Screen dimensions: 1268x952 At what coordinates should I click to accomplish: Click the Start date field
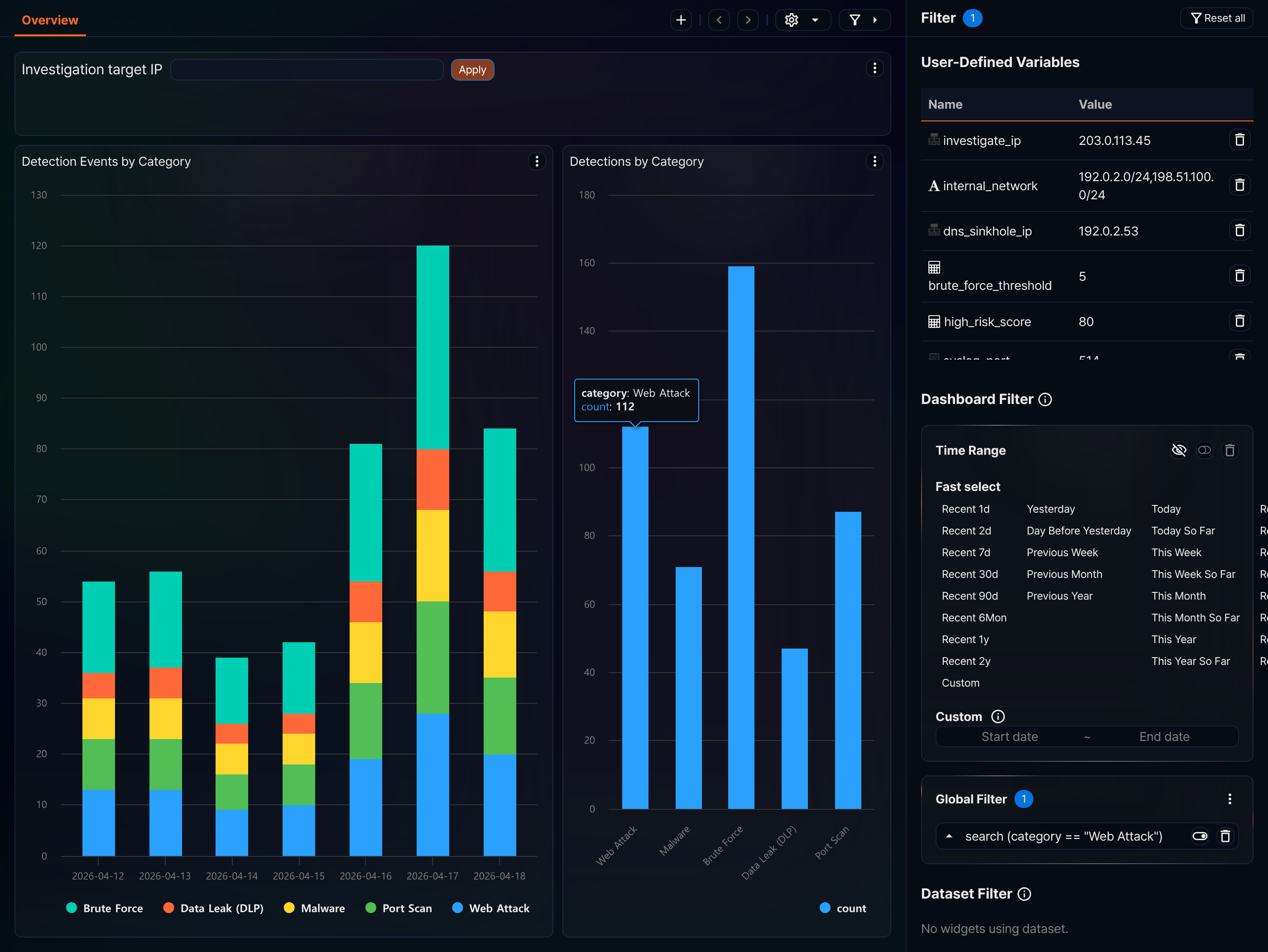point(1009,737)
